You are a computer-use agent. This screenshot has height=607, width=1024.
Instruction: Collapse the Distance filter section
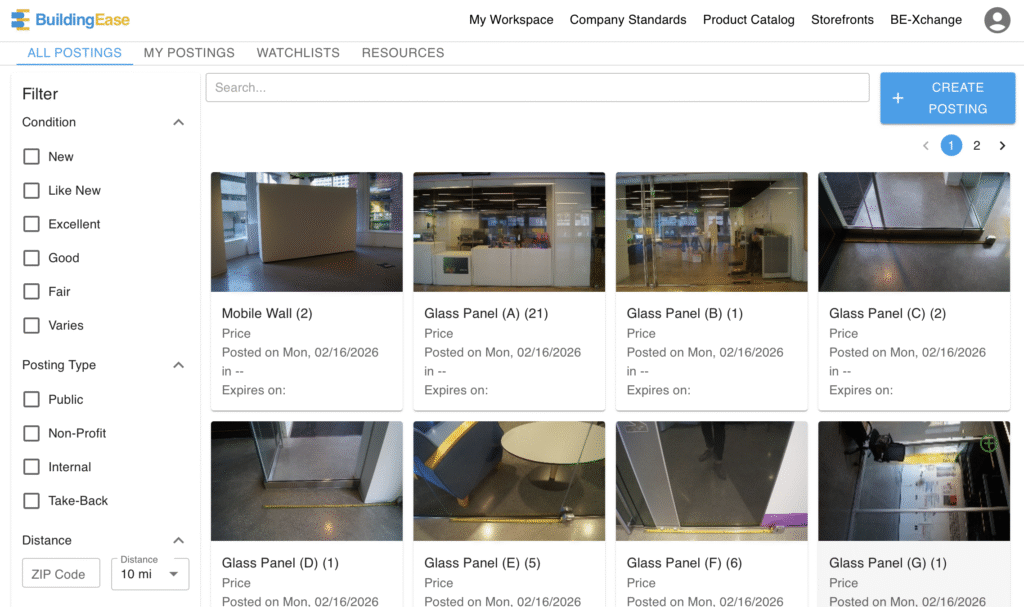tap(178, 541)
